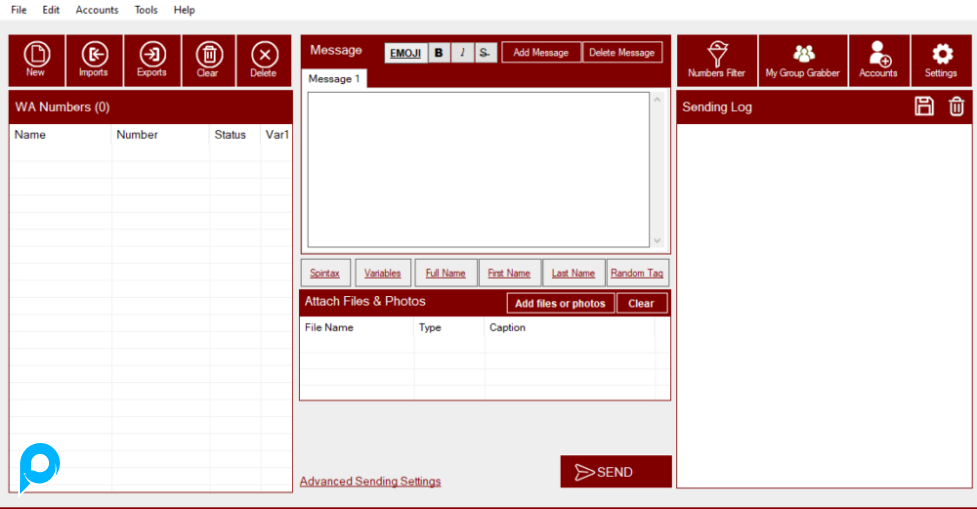Open the Settings gear
This screenshot has width=977, height=509.
pos(941,60)
